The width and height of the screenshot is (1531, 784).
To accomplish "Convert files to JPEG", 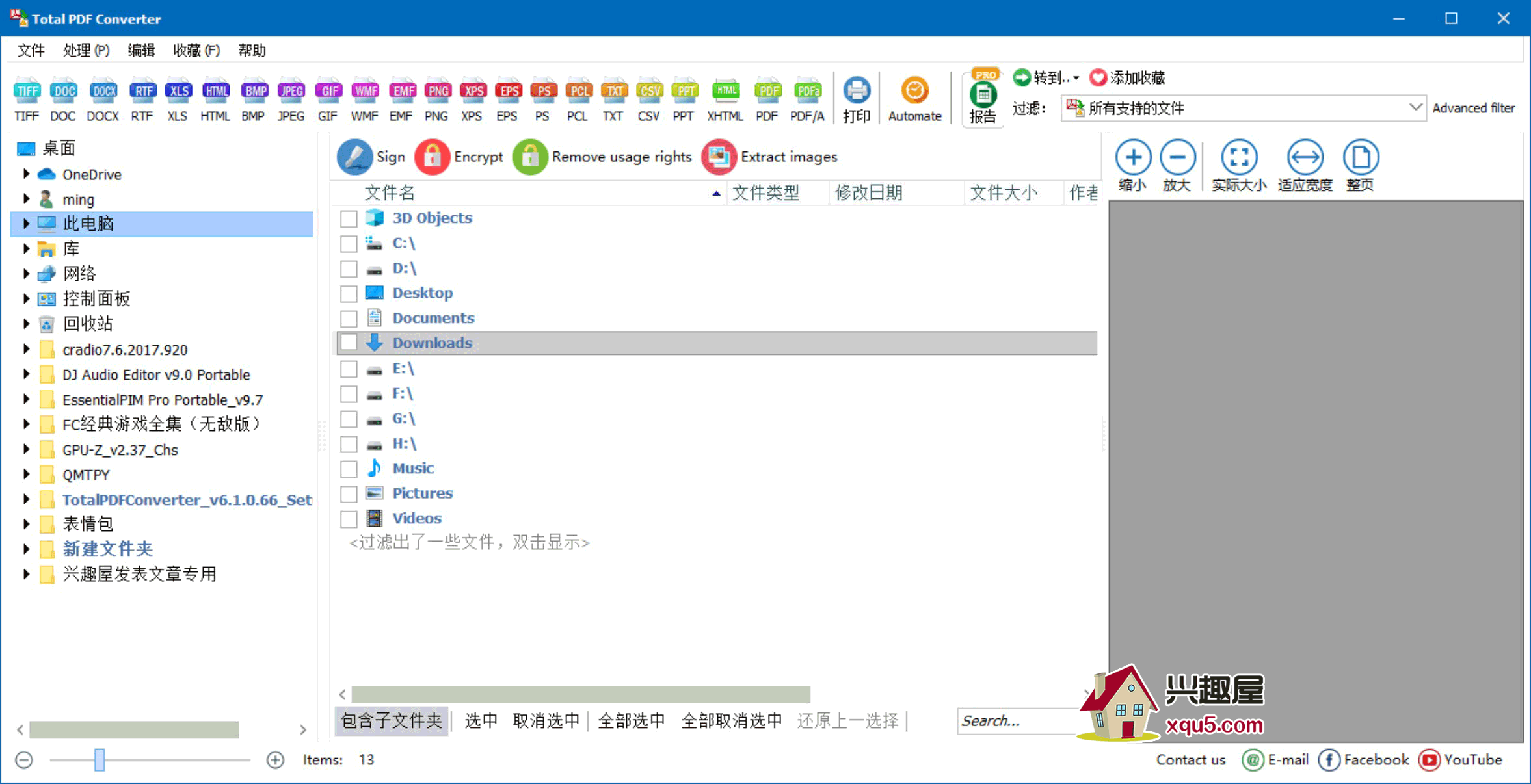I will (291, 99).
